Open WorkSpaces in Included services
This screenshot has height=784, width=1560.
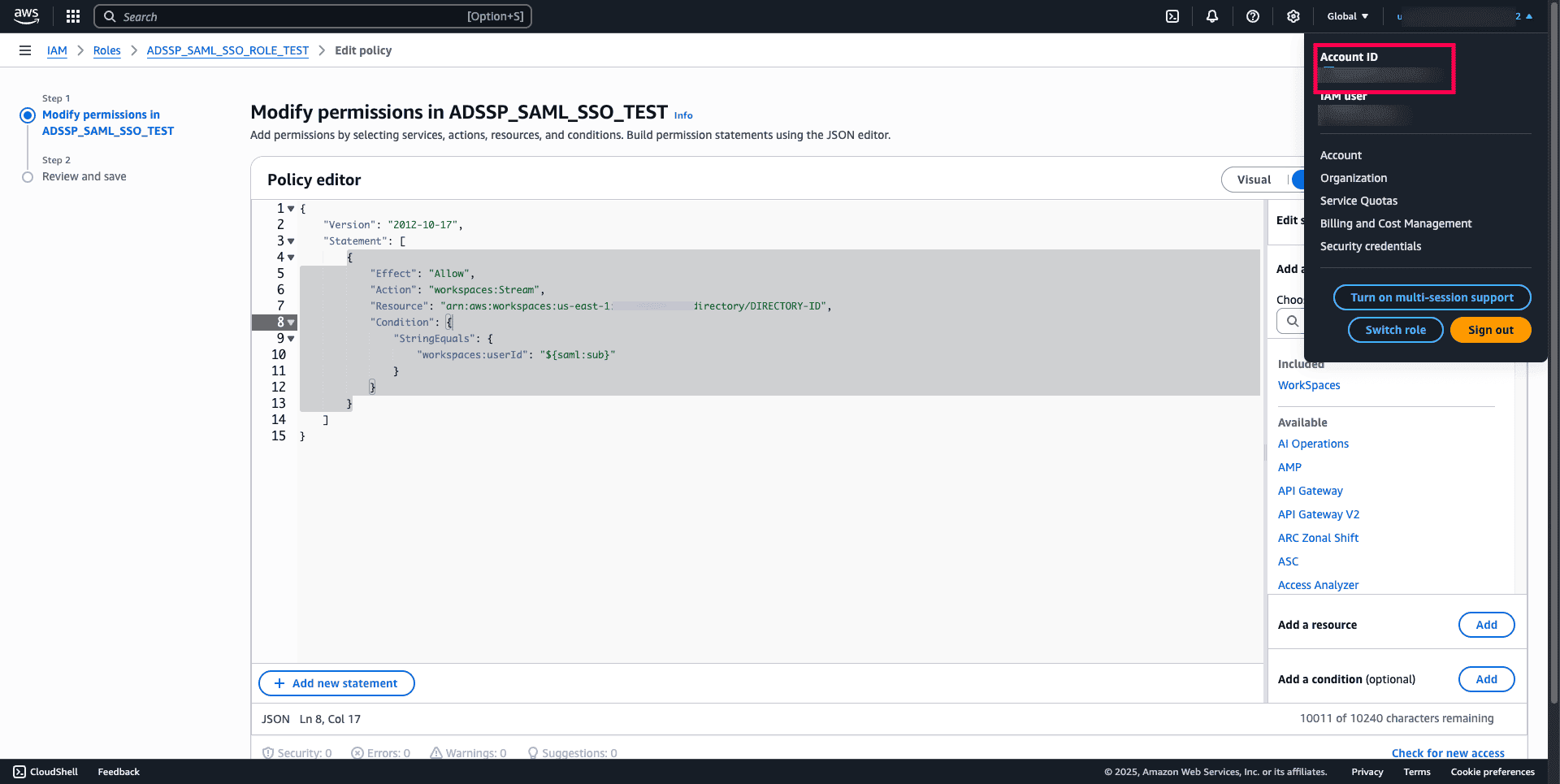1309,385
